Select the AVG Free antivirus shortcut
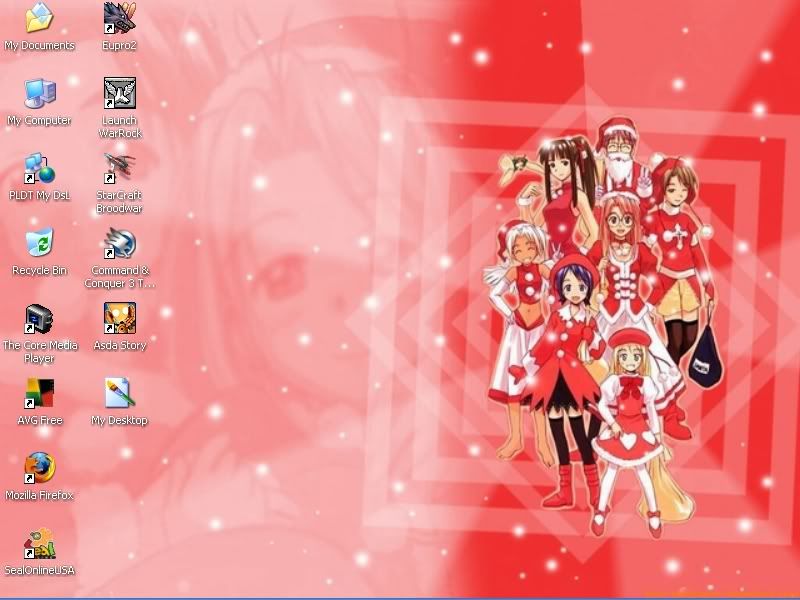This screenshot has width=800, height=600. [39, 394]
